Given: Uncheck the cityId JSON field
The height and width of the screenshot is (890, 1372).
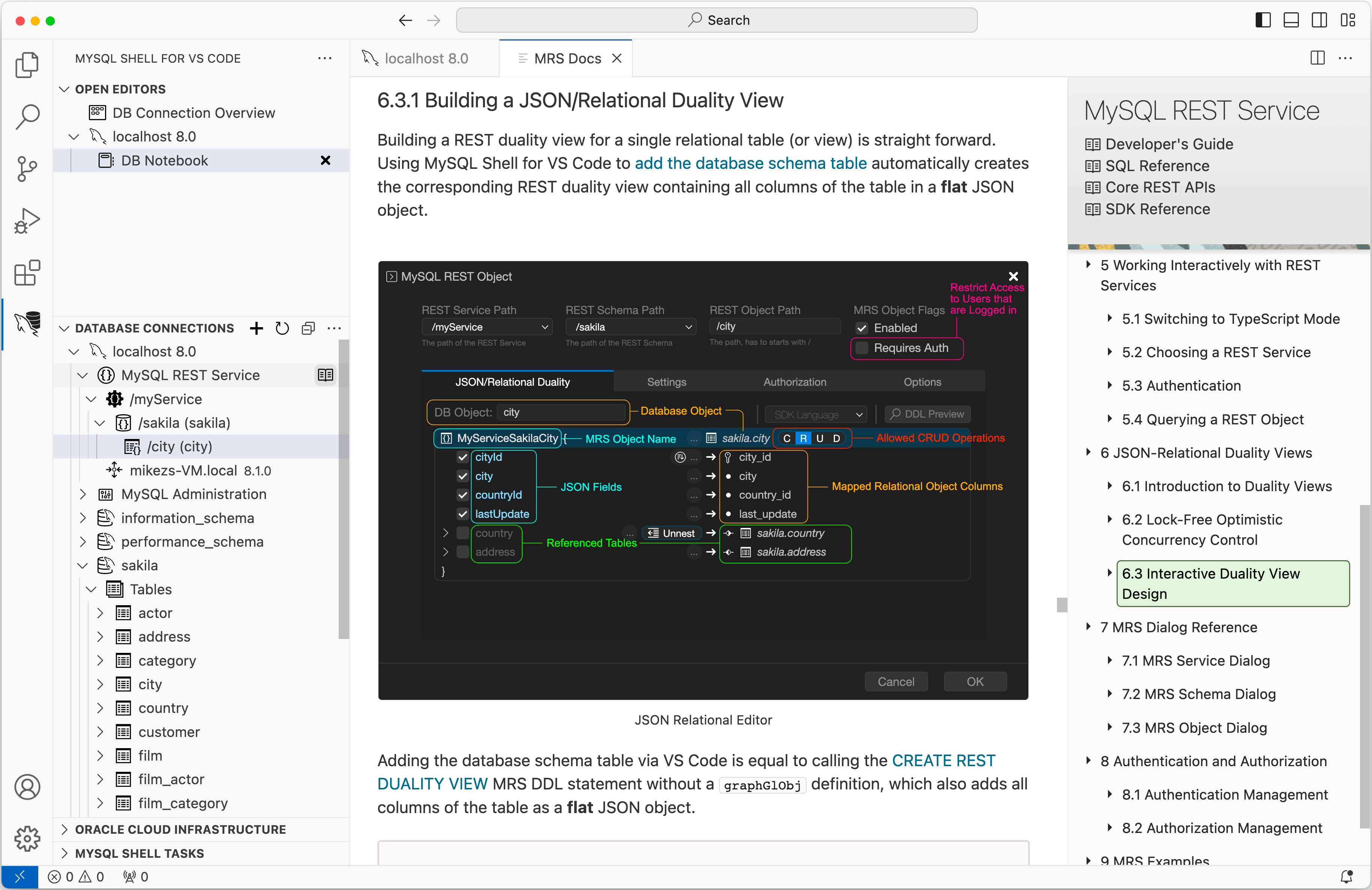Looking at the screenshot, I should [x=462, y=457].
